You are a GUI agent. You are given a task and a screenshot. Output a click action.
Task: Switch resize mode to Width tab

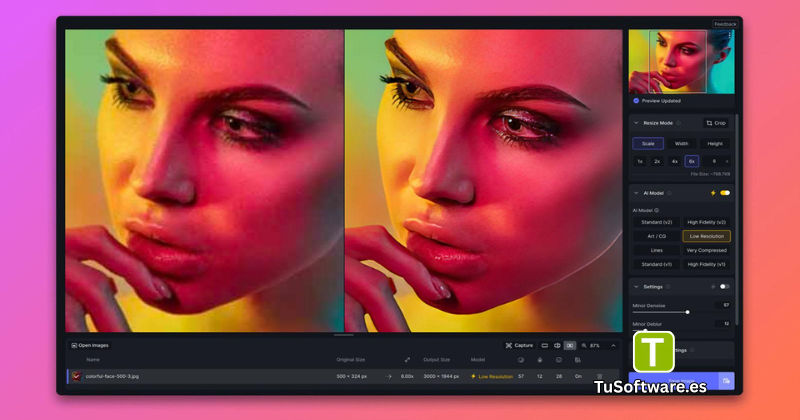(682, 144)
